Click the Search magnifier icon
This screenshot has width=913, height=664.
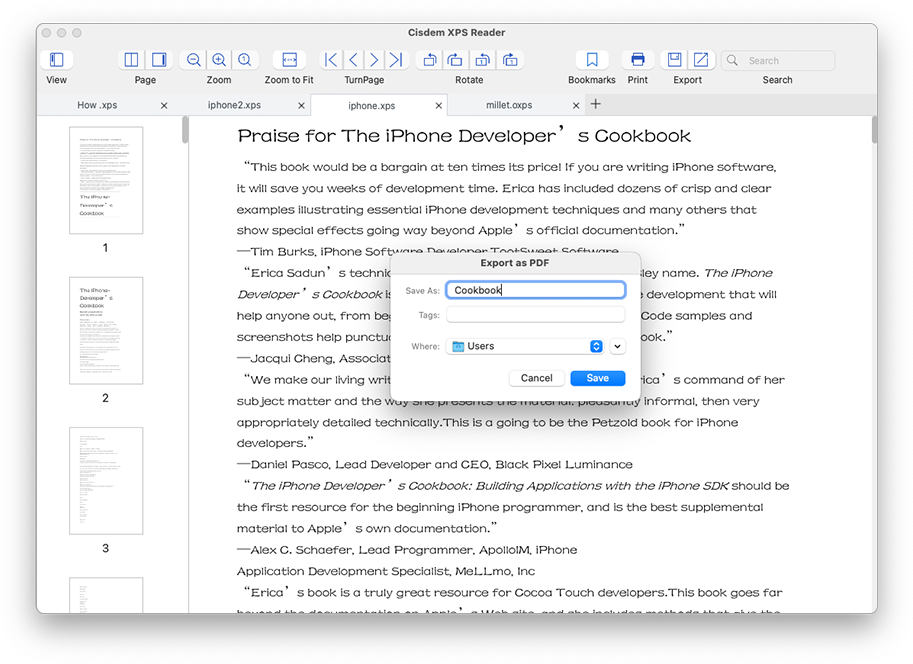732,61
